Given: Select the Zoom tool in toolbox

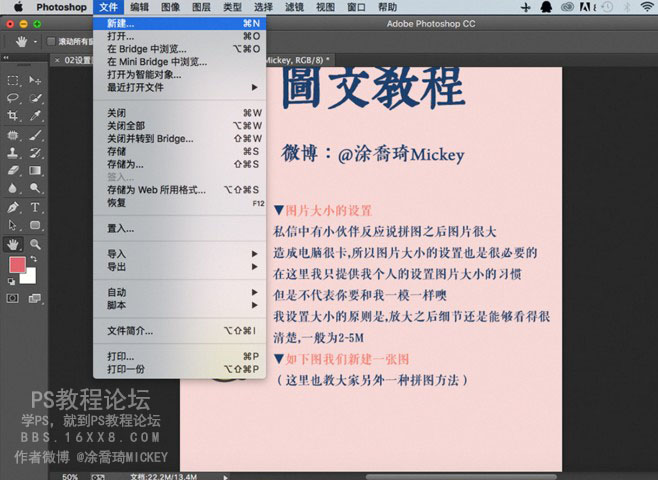Looking at the screenshot, I should coord(35,244).
